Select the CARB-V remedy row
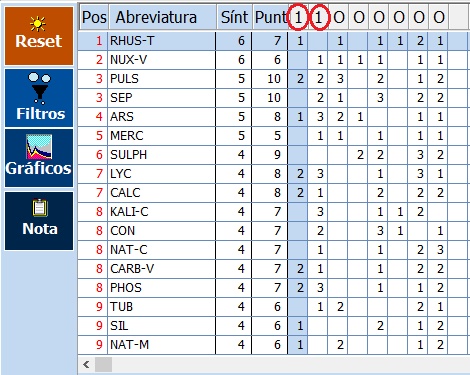 pyautogui.click(x=273, y=269)
